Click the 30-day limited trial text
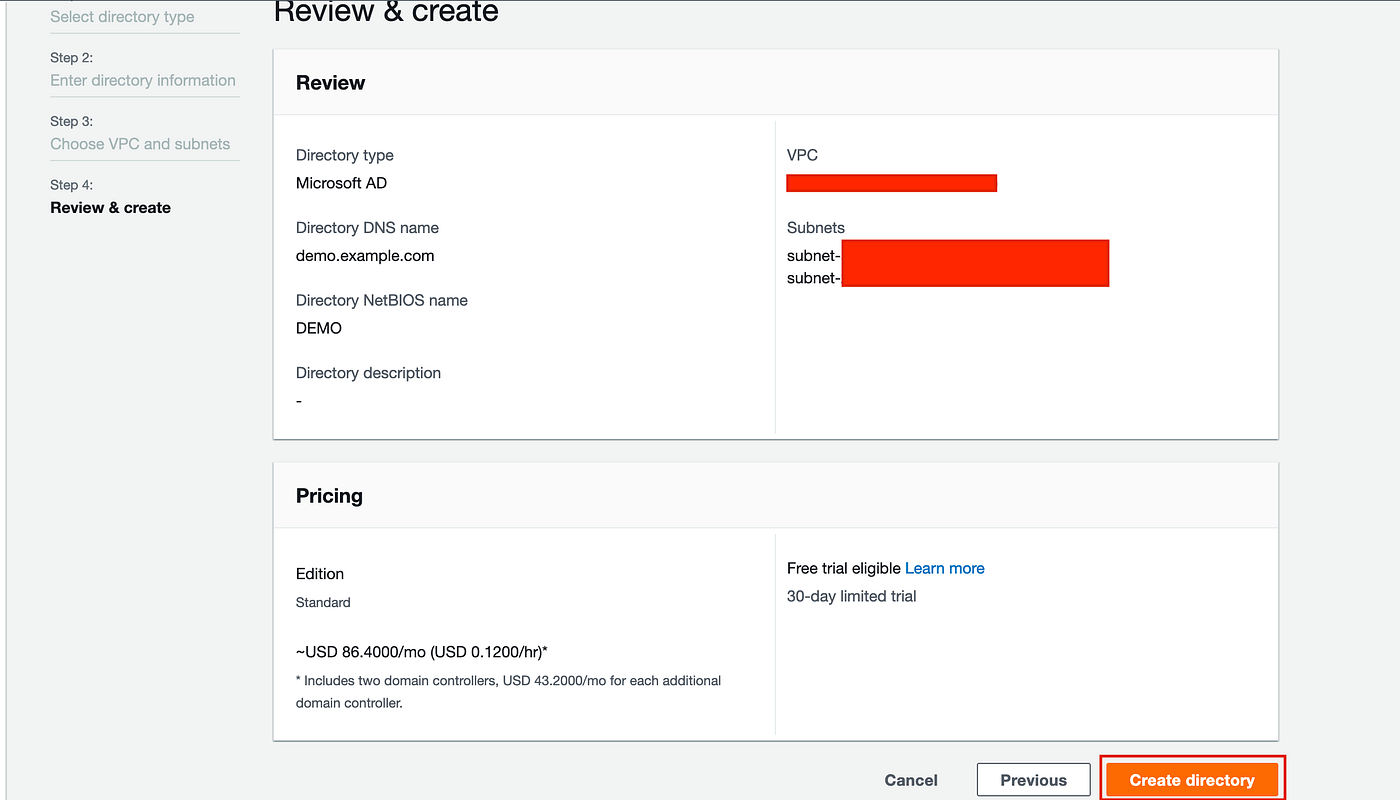1400x800 pixels. click(851, 596)
